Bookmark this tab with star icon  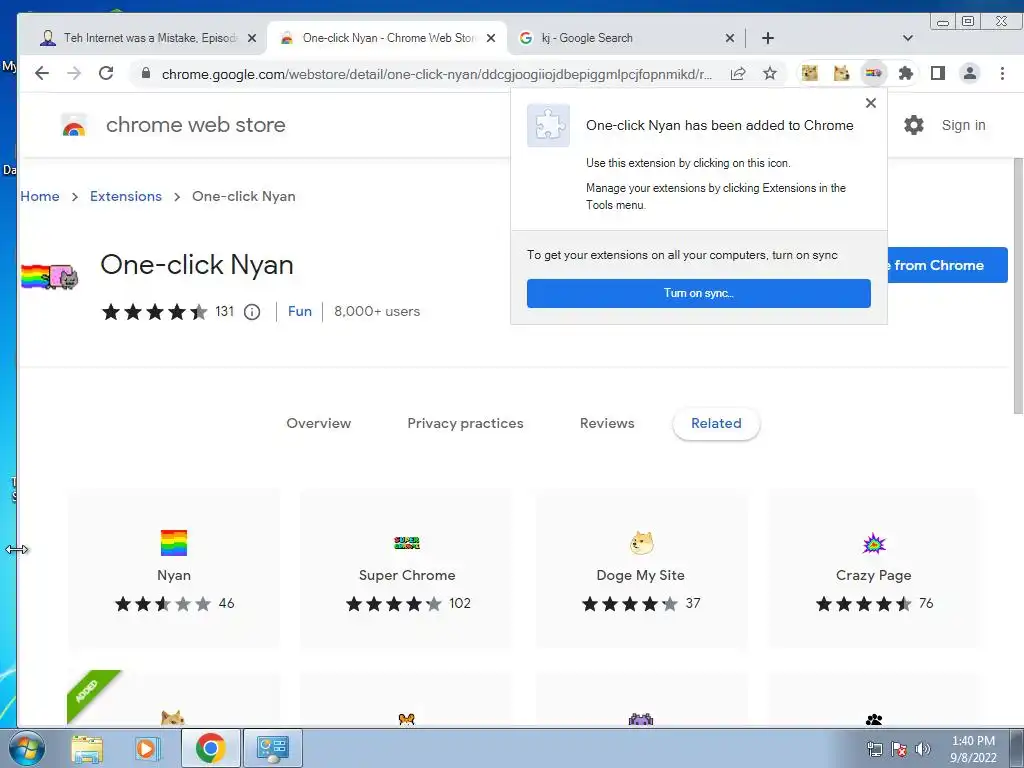pyautogui.click(x=770, y=73)
